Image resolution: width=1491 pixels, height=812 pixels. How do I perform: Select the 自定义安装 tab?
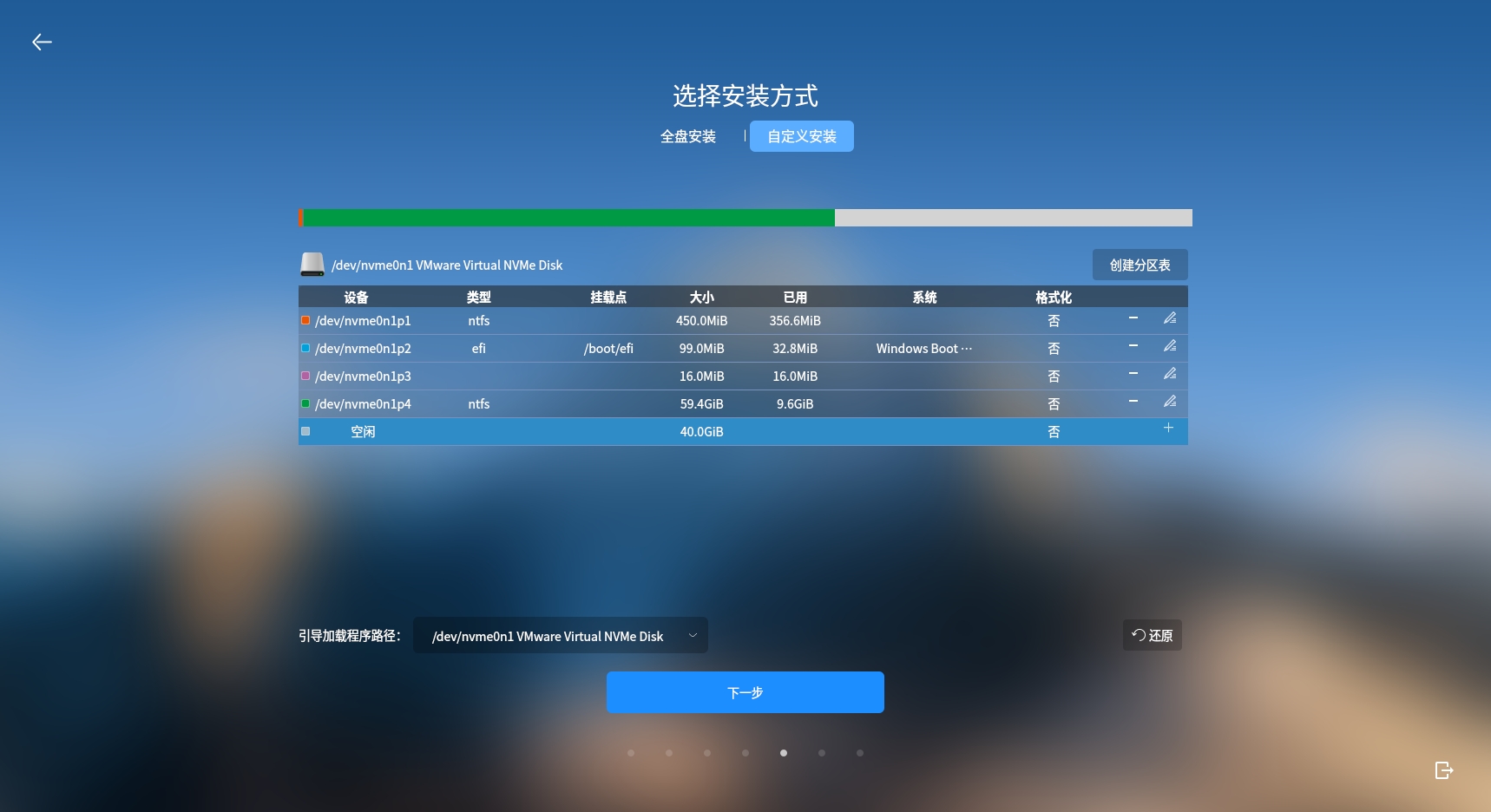[x=801, y=136]
